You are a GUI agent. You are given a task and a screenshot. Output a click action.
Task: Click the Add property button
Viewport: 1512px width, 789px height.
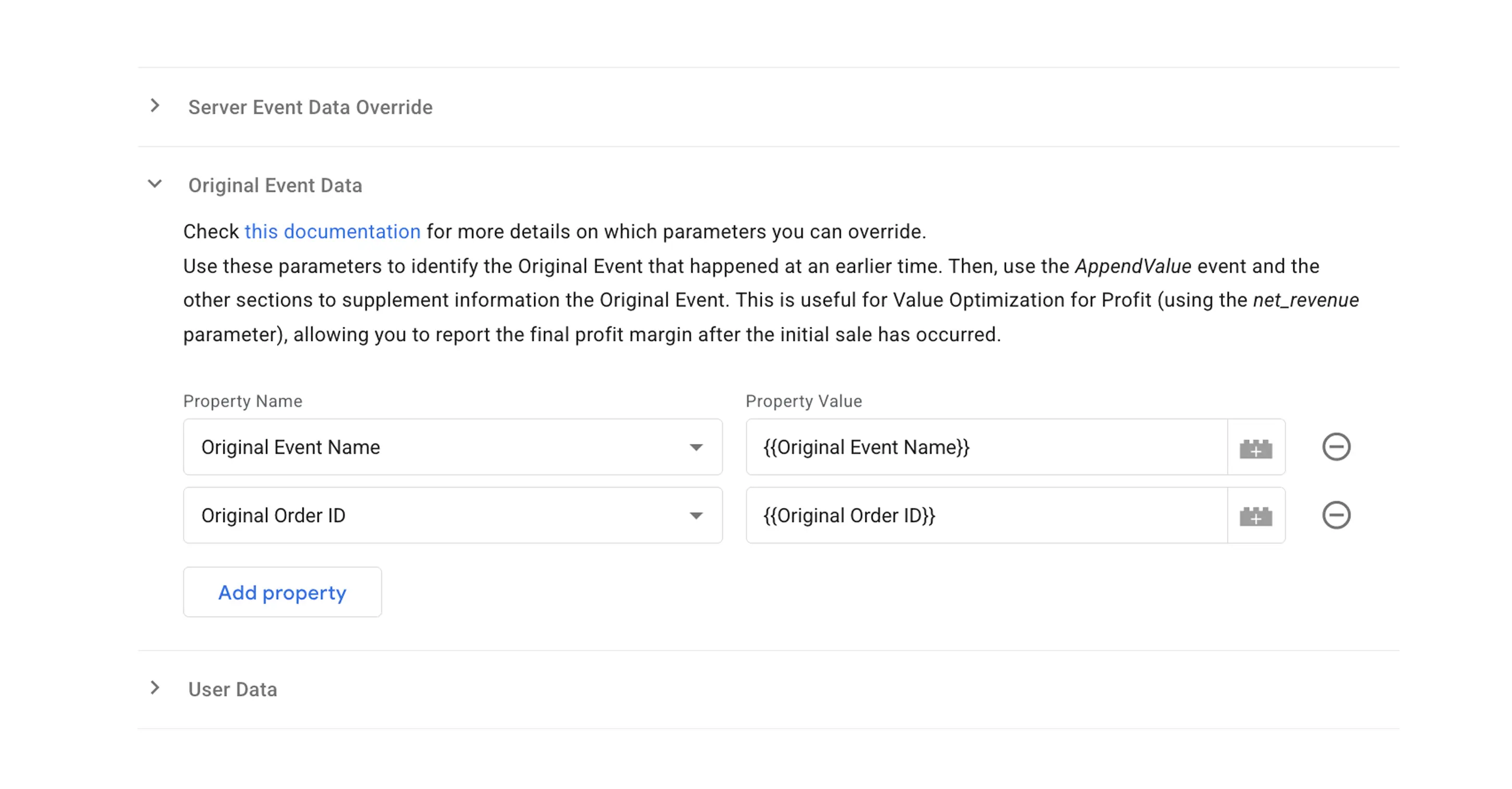[x=282, y=592]
